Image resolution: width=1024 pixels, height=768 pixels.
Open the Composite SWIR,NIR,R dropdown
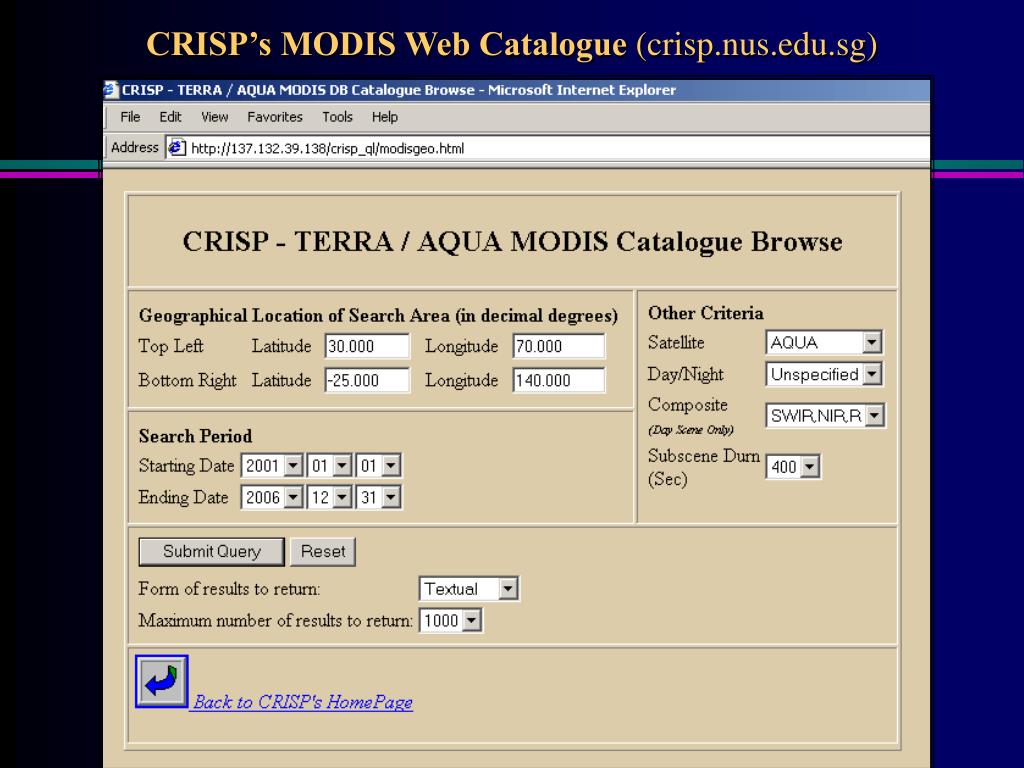coord(825,415)
